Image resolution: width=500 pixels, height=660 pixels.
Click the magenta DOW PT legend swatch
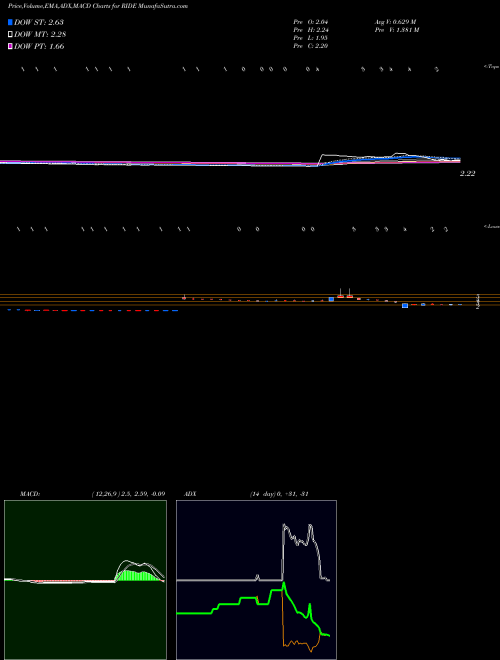10,47
